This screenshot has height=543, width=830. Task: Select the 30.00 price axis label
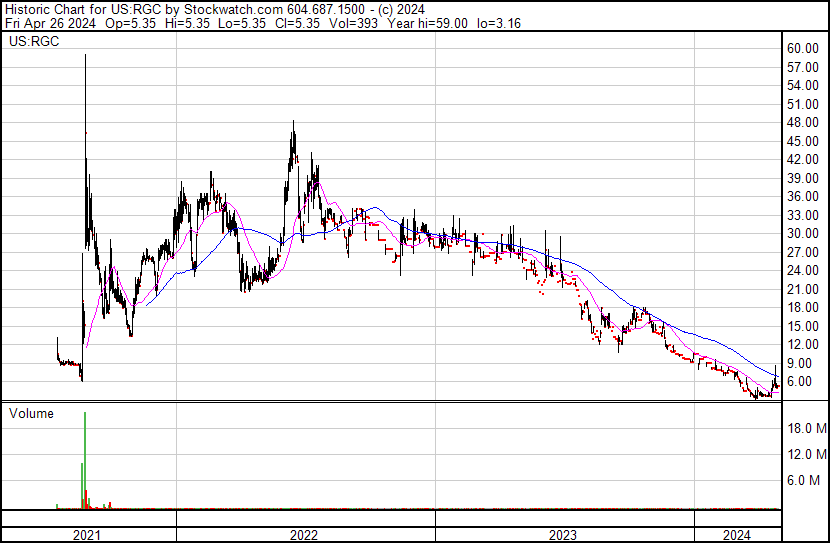pos(803,233)
